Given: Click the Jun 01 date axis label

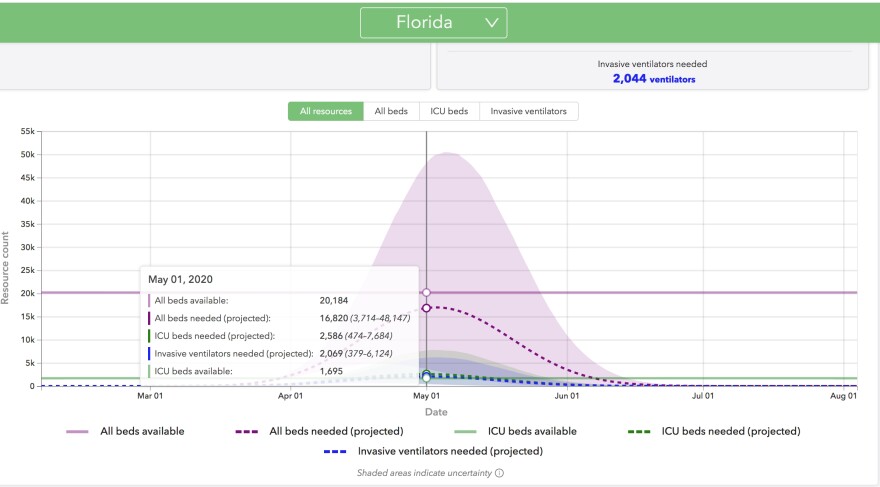Looking at the screenshot, I should 567,396.
